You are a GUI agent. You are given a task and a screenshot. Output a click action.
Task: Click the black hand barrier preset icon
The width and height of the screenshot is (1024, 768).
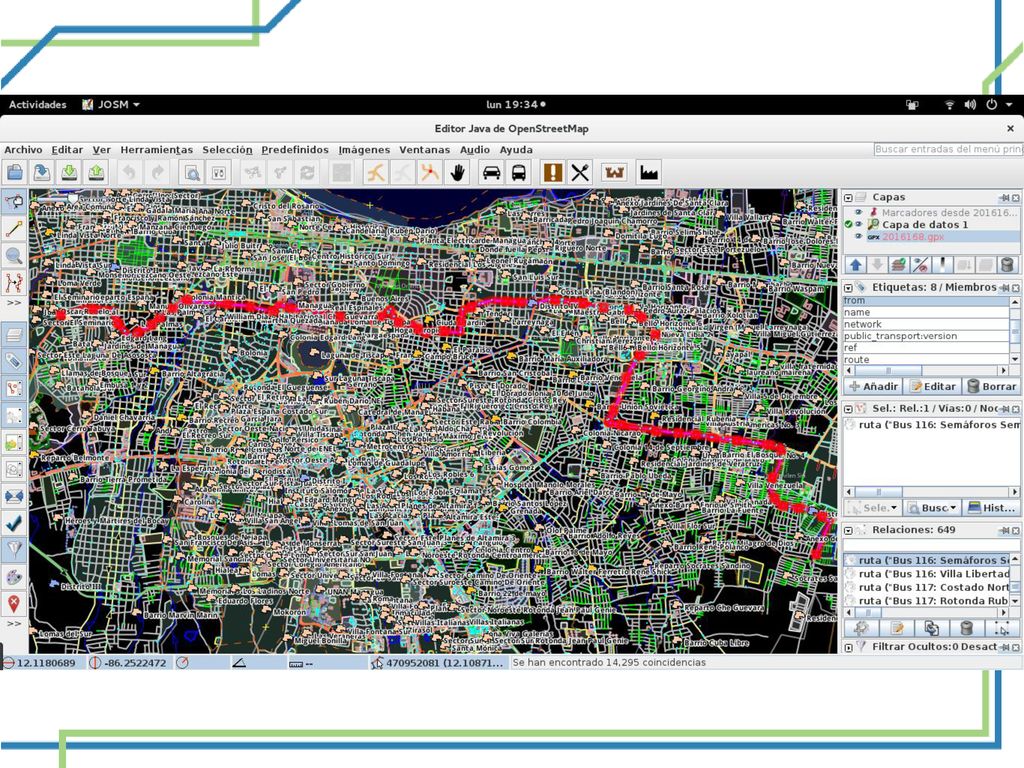click(458, 173)
